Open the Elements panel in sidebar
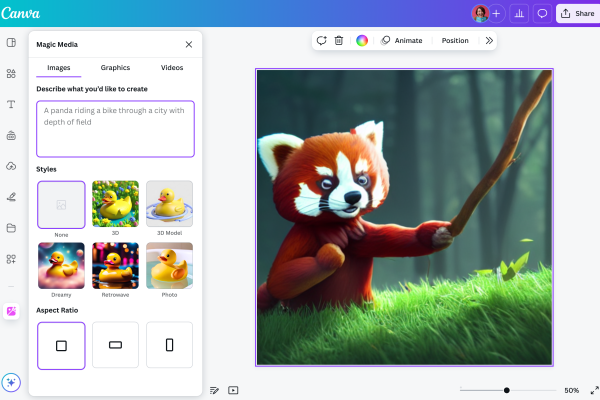600x400 pixels. (x=11, y=73)
